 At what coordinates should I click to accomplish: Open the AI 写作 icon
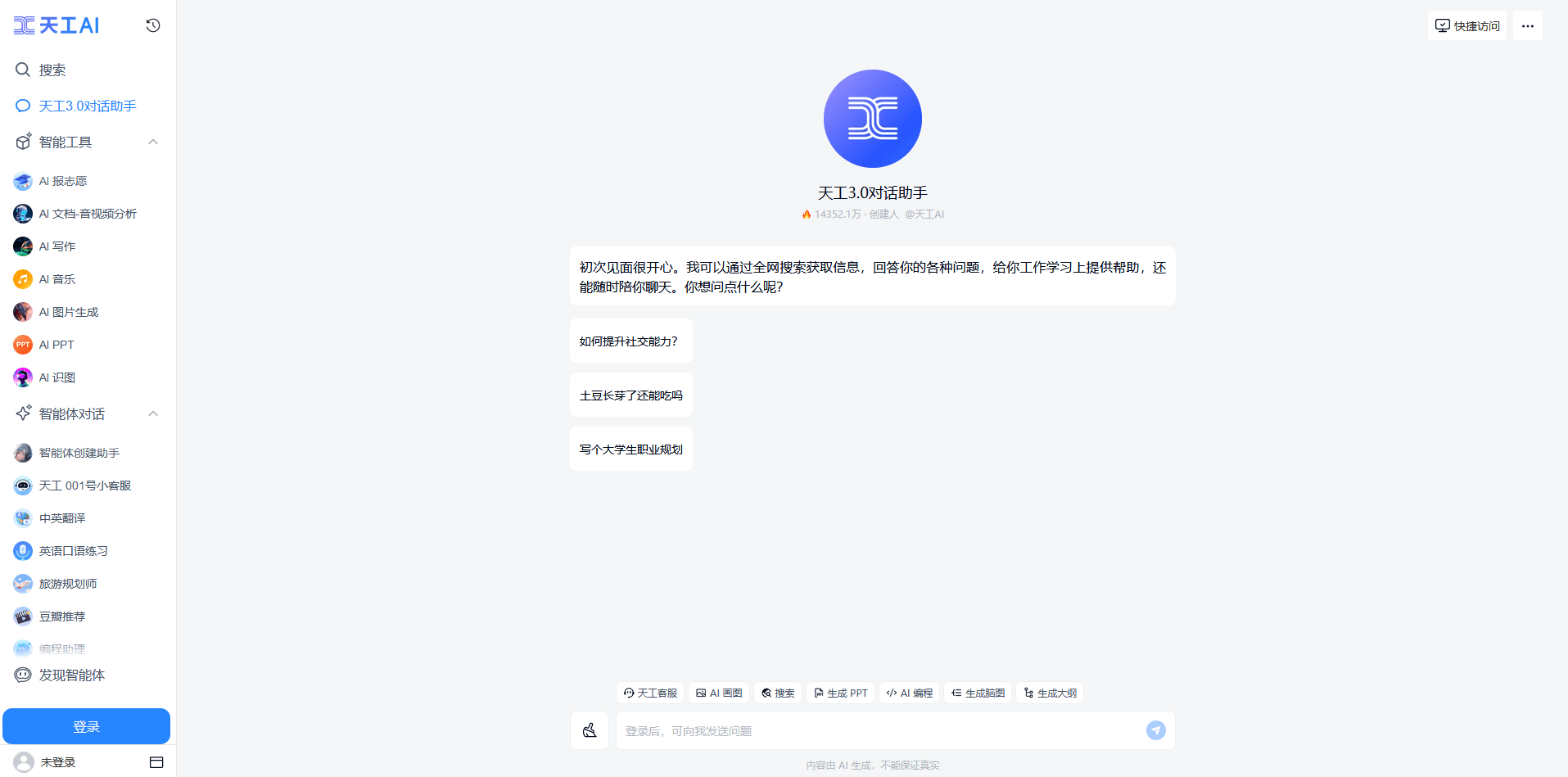pyautogui.click(x=23, y=246)
